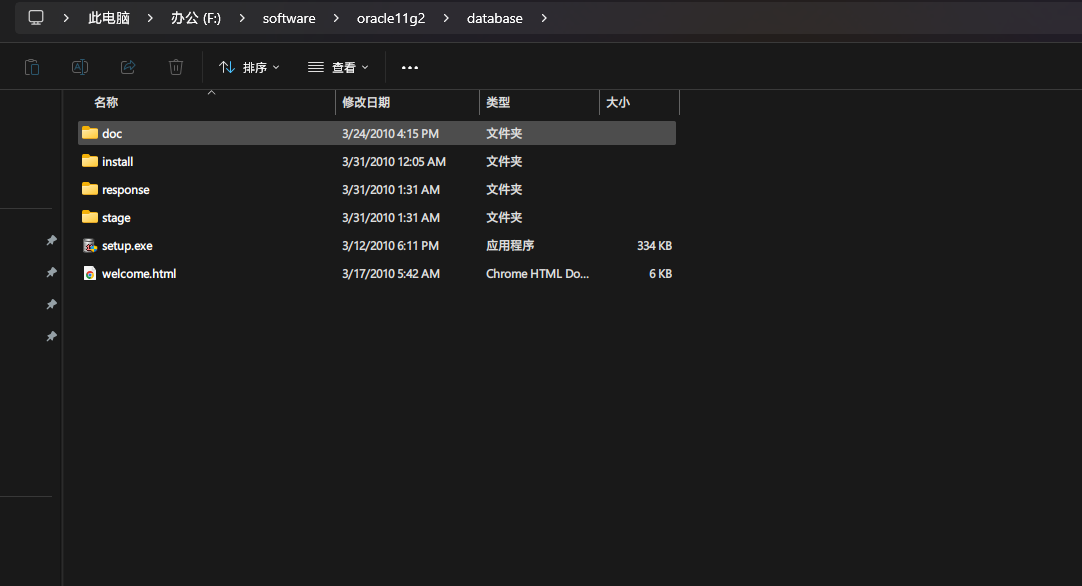1082x586 pixels.
Task: Click date 3/12/2010 6:11 PM
Action: point(391,246)
